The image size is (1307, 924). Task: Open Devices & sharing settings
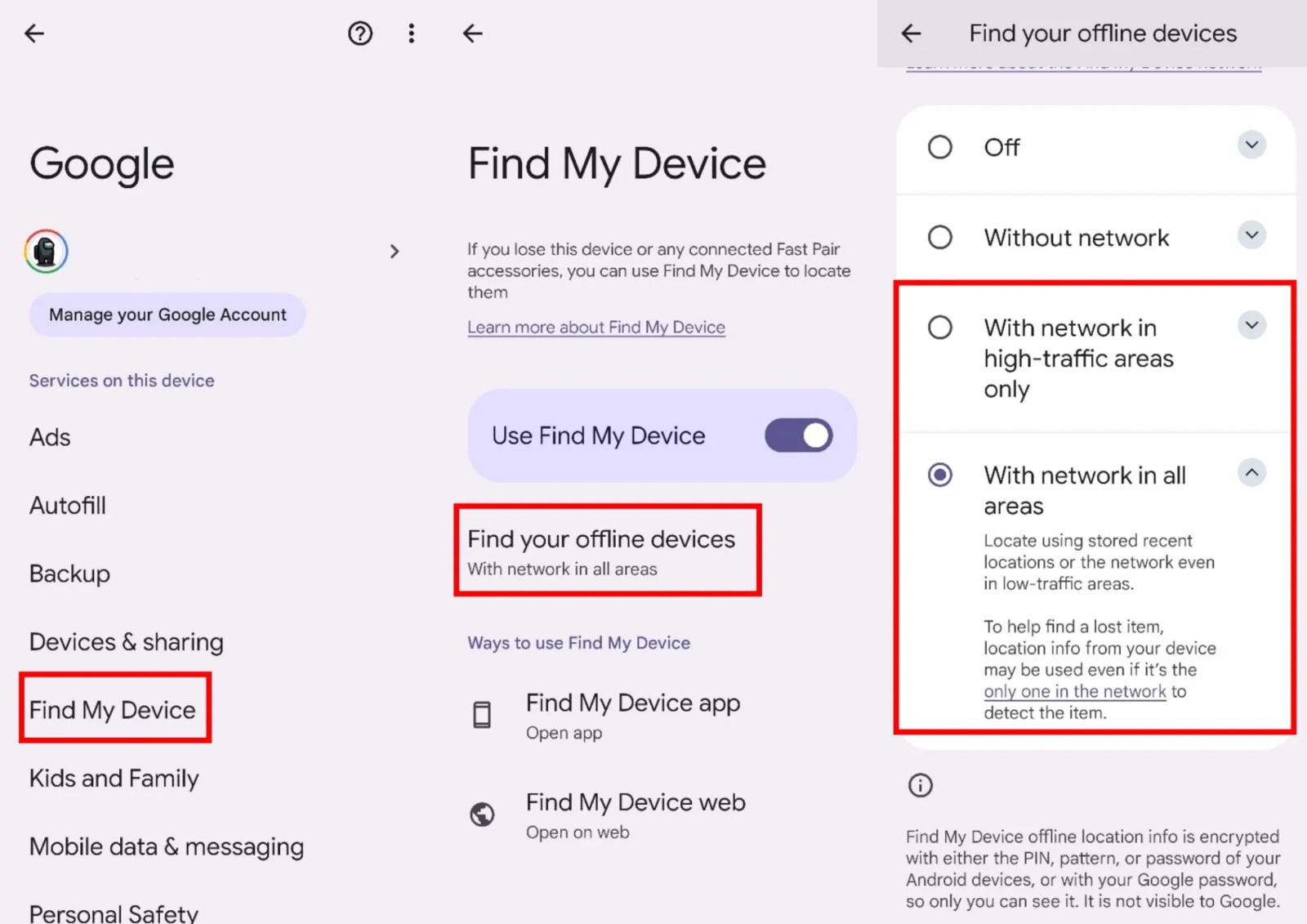[127, 642]
